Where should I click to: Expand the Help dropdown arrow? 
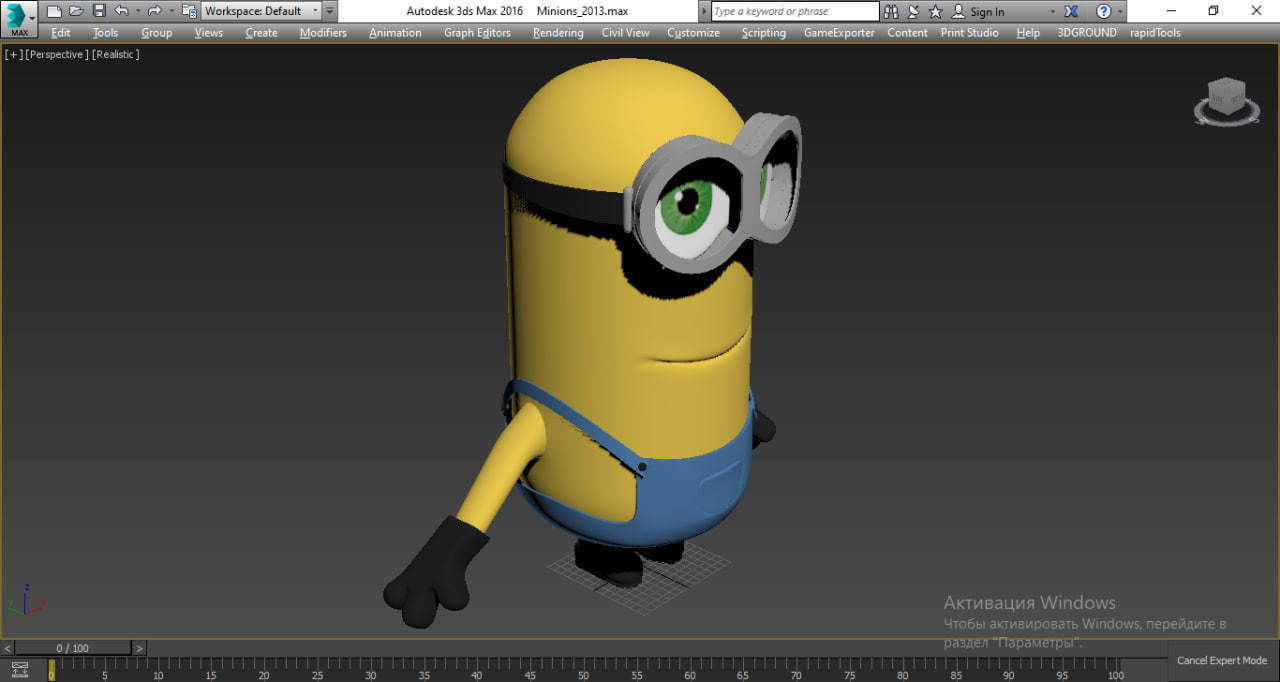[x=1119, y=11]
